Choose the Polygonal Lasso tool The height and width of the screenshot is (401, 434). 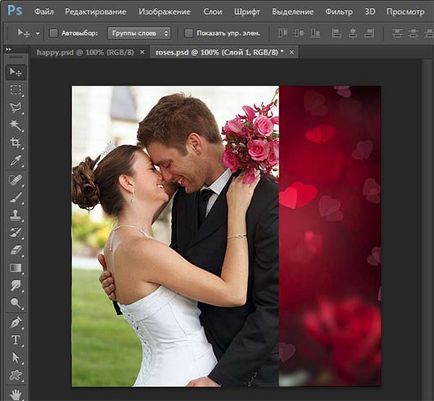(x=15, y=107)
